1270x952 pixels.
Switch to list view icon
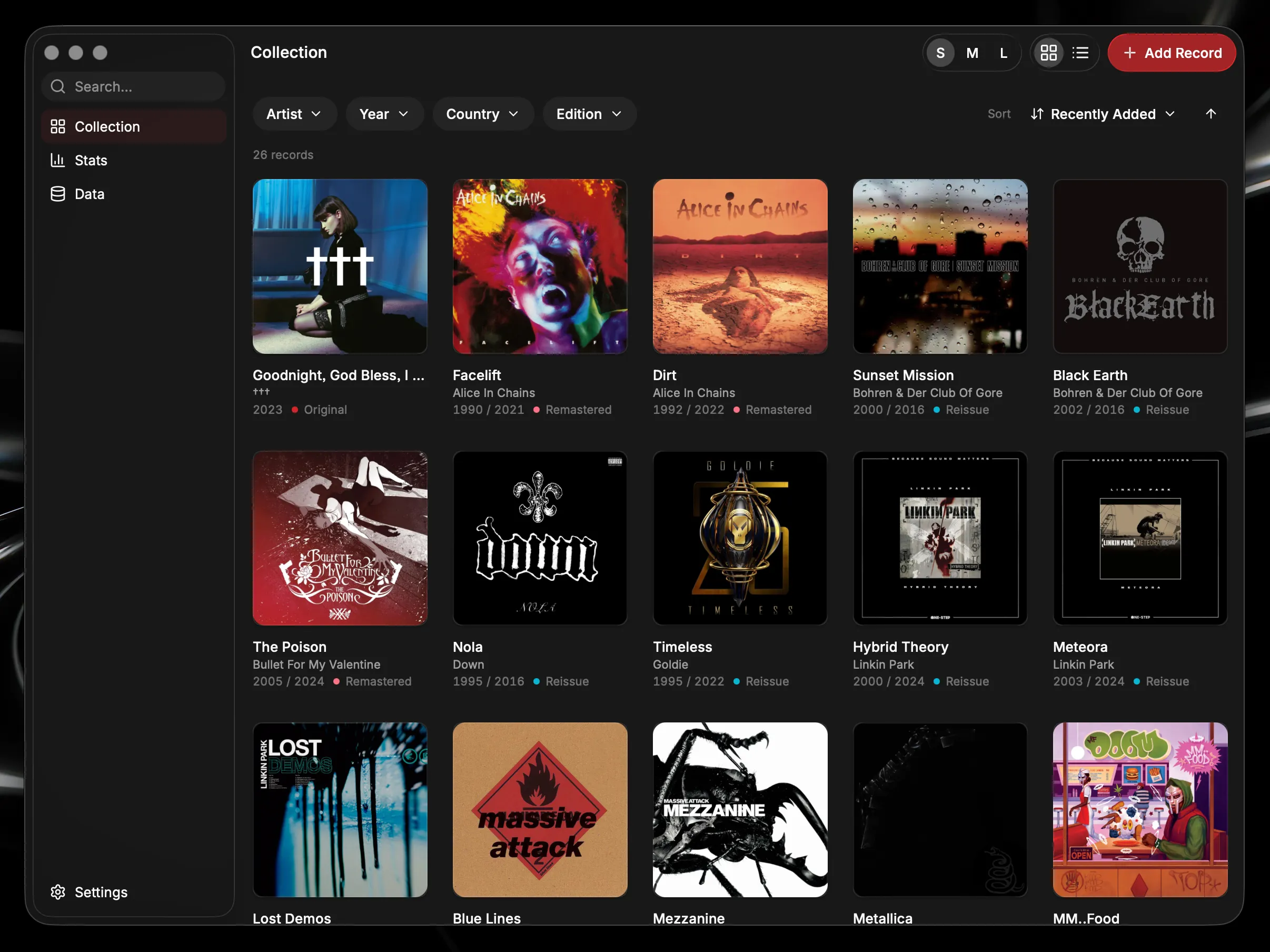[x=1080, y=53]
